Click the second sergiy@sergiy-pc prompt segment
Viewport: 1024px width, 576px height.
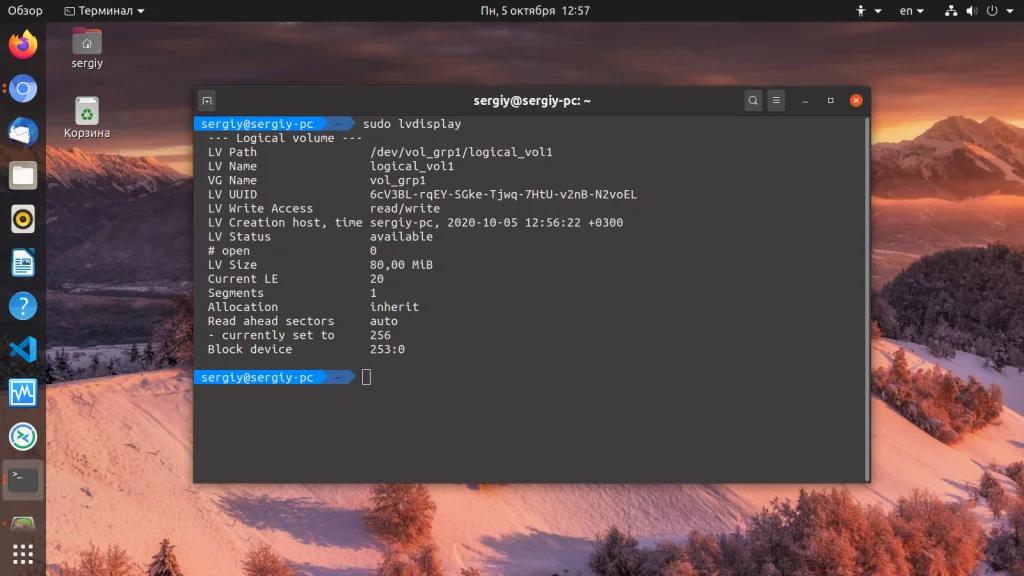coord(257,377)
